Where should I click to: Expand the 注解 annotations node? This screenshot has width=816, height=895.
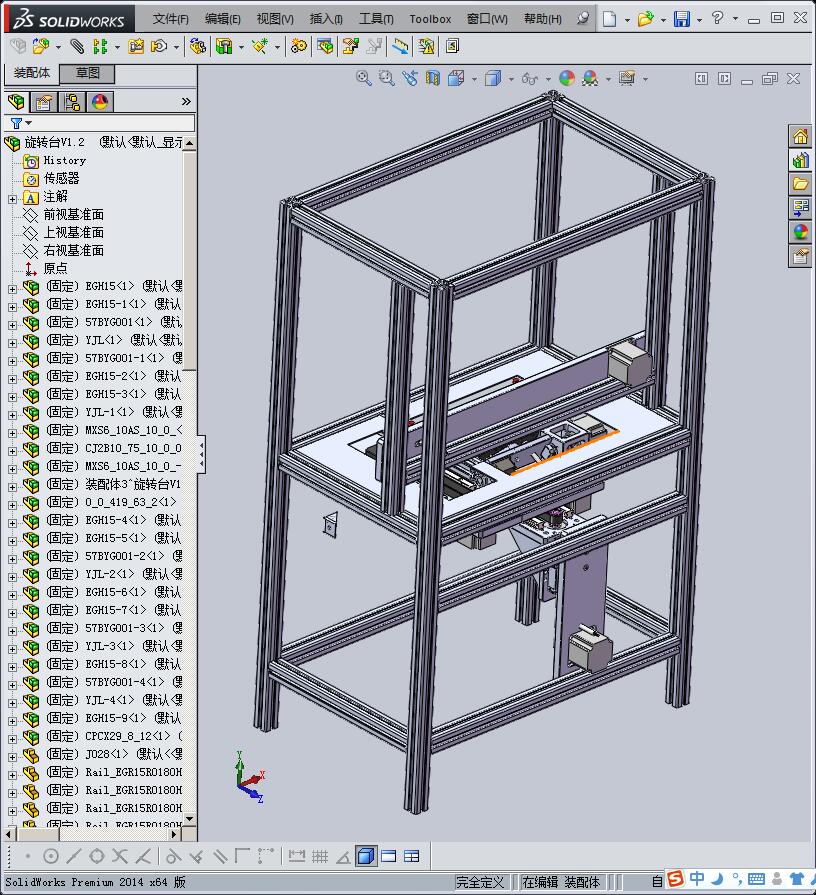13,199
